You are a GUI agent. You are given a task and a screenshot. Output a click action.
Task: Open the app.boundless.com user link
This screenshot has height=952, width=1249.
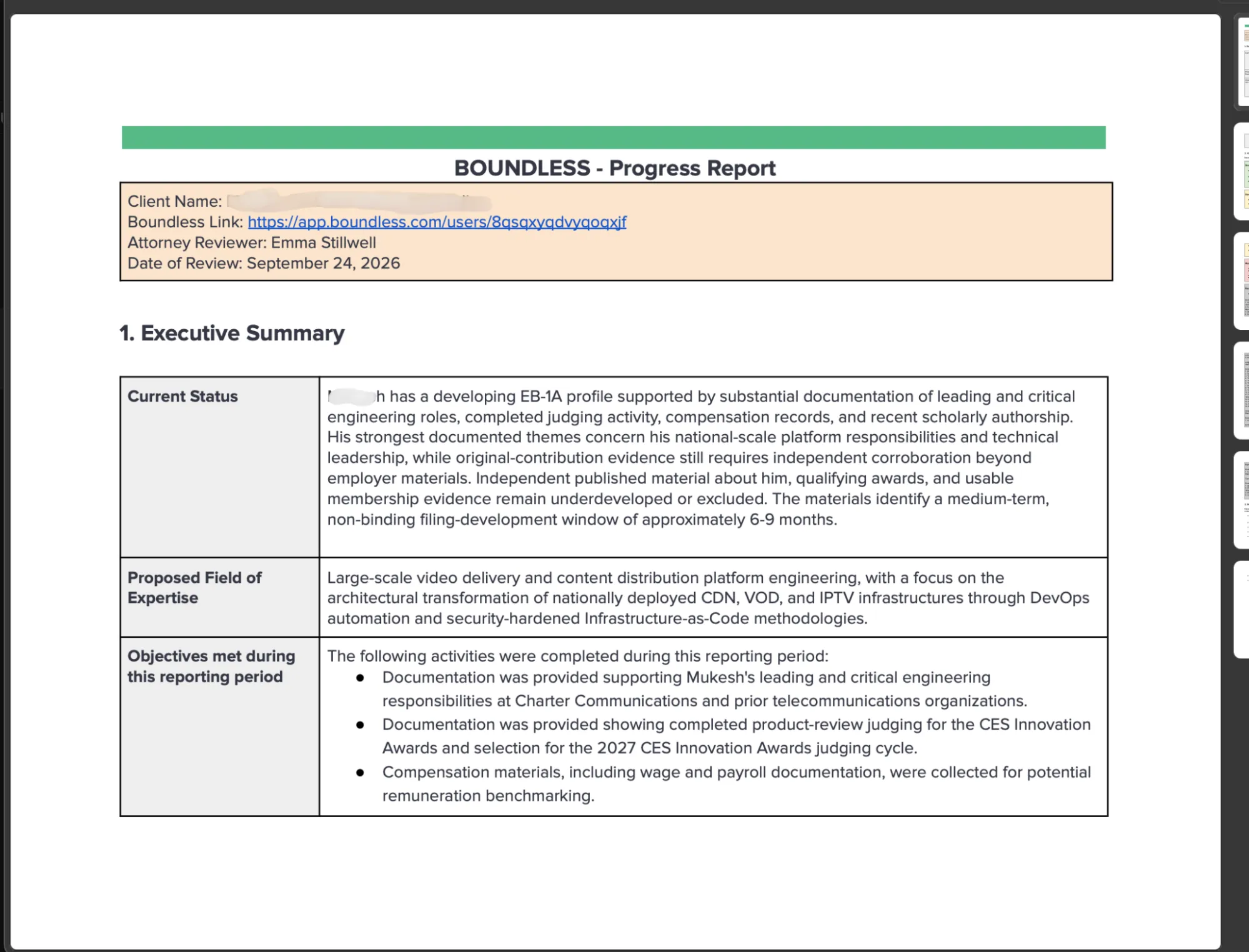pyautogui.click(x=437, y=222)
